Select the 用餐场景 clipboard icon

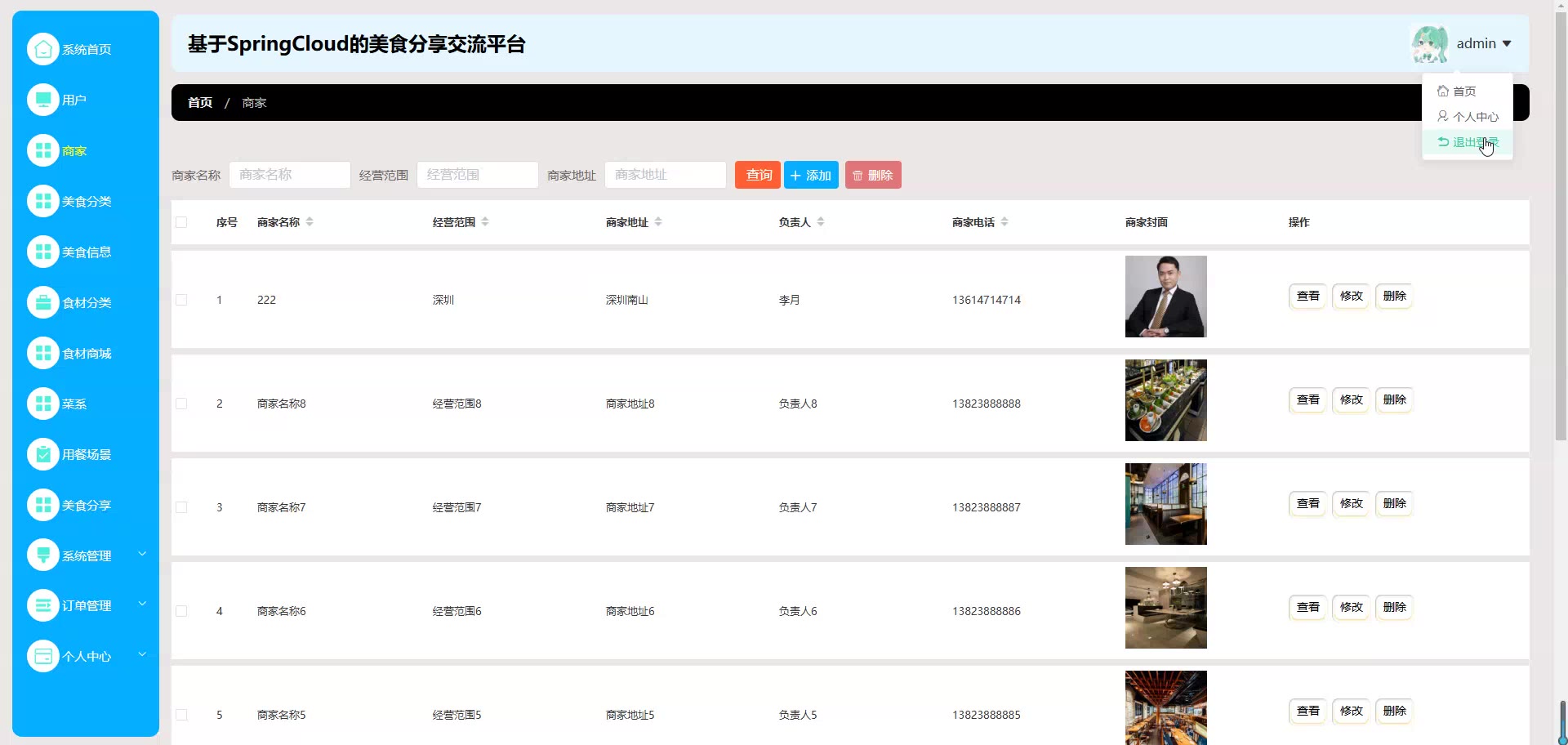click(43, 454)
